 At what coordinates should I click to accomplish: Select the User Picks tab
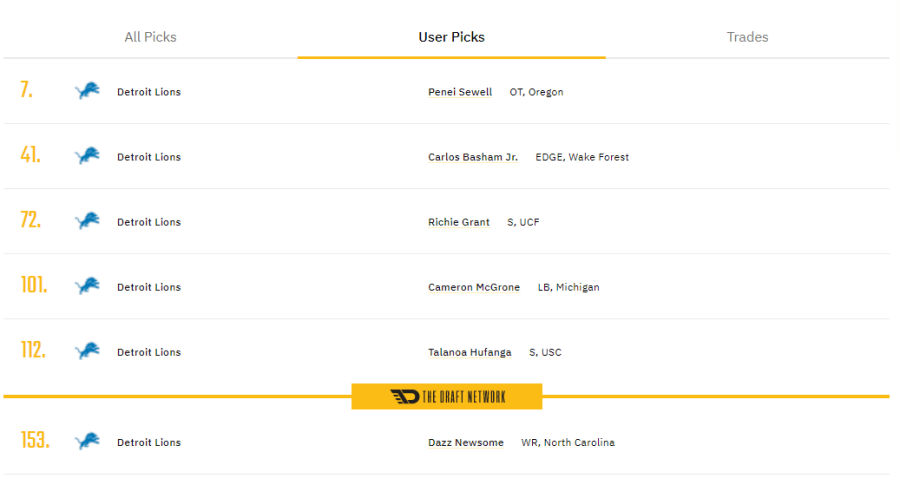(x=451, y=37)
